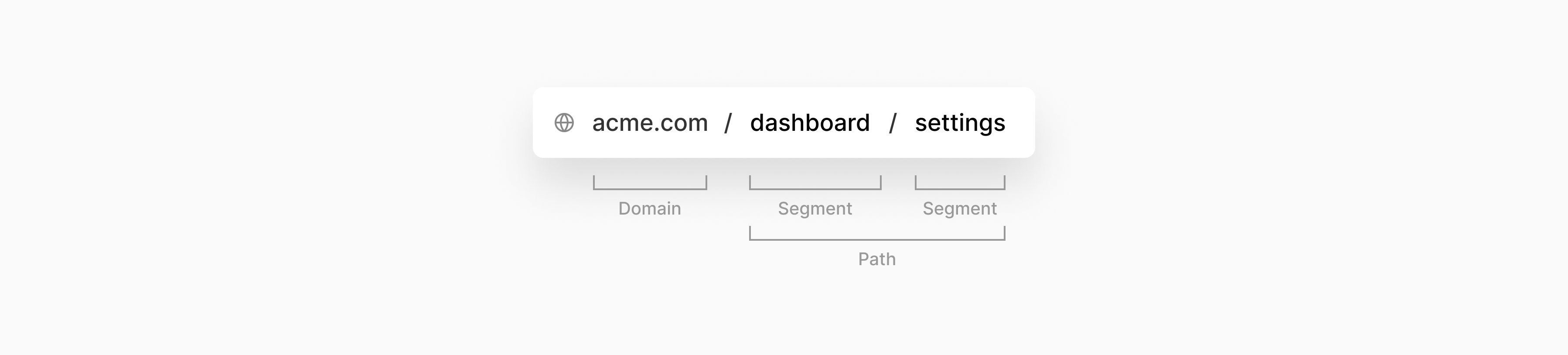Click the bracket line beneath dashboard
This screenshot has height=355, width=1568.
click(x=815, y=189)
